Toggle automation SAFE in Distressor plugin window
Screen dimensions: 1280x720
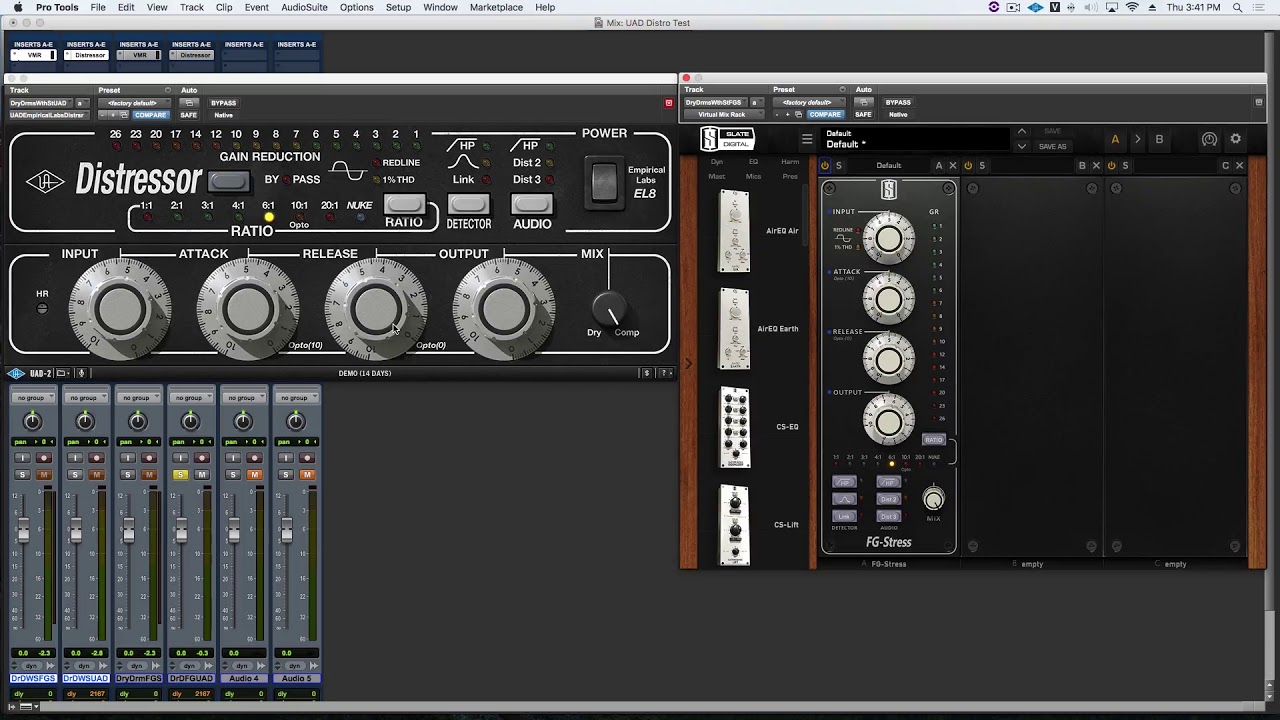[x=188, y=115]
